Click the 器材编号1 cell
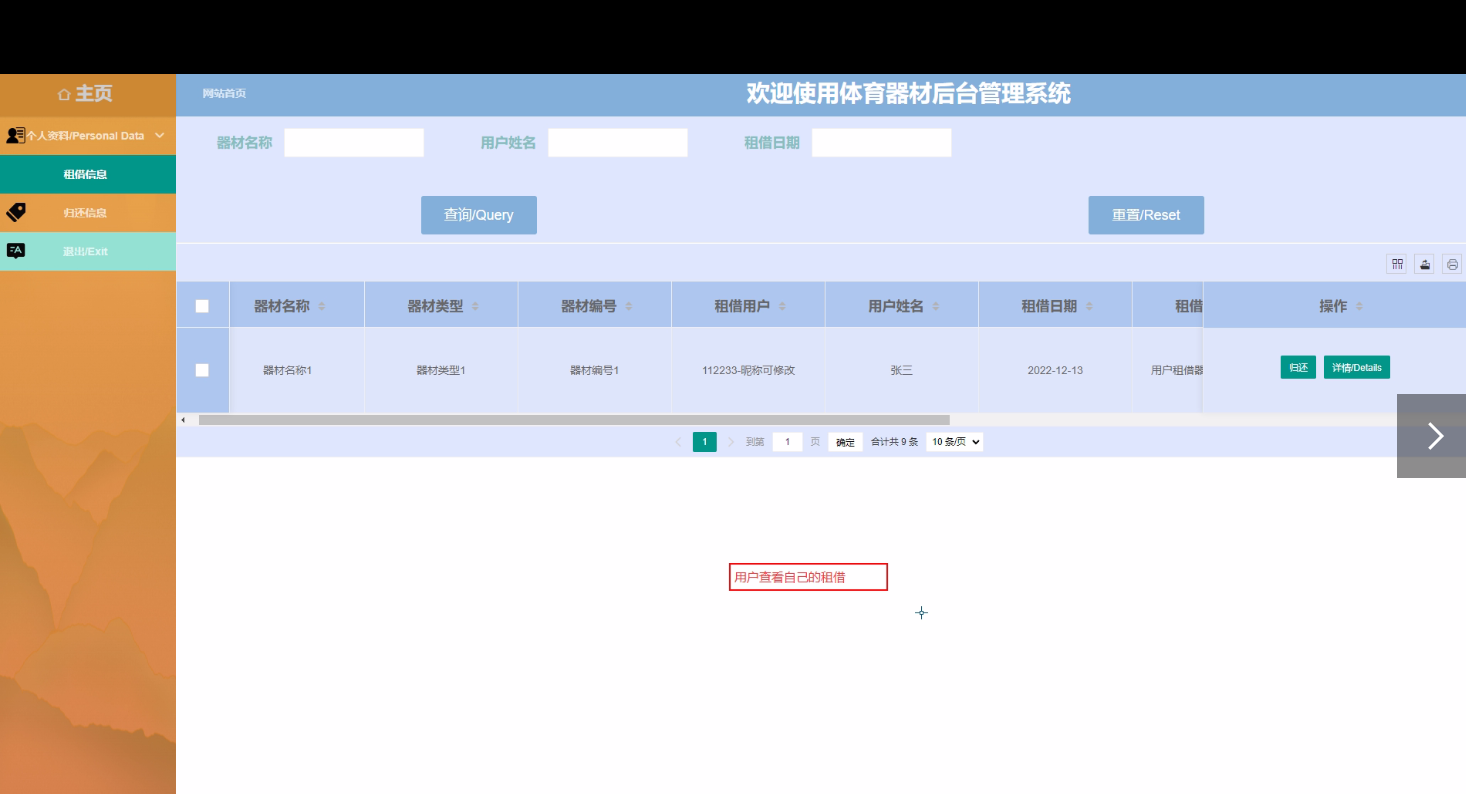The width and height of the screenshot is (1466, 794). (595, 370)
